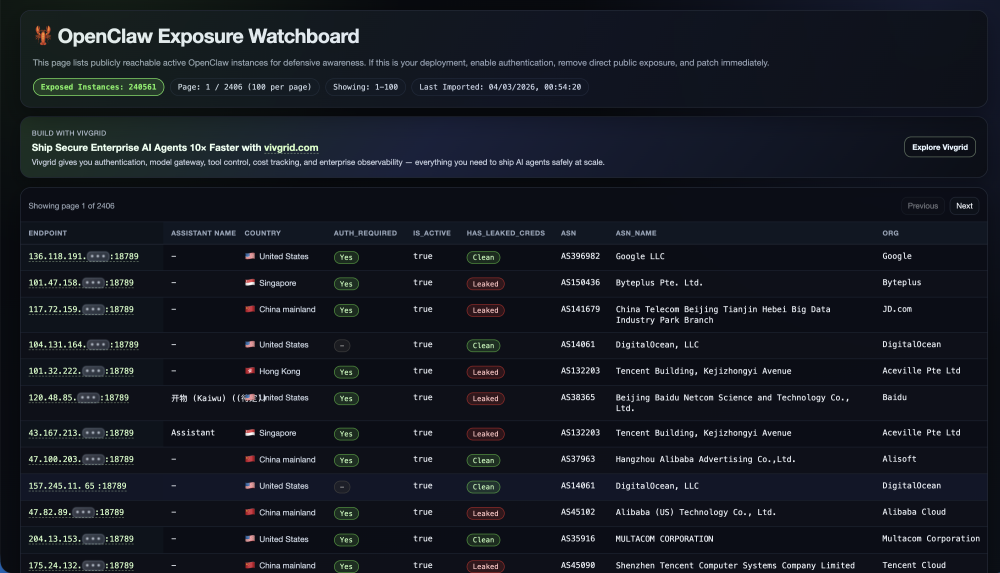Click the Last Imported timestamp badge
The image size is (1000, 573).
(x=500, y=87)
